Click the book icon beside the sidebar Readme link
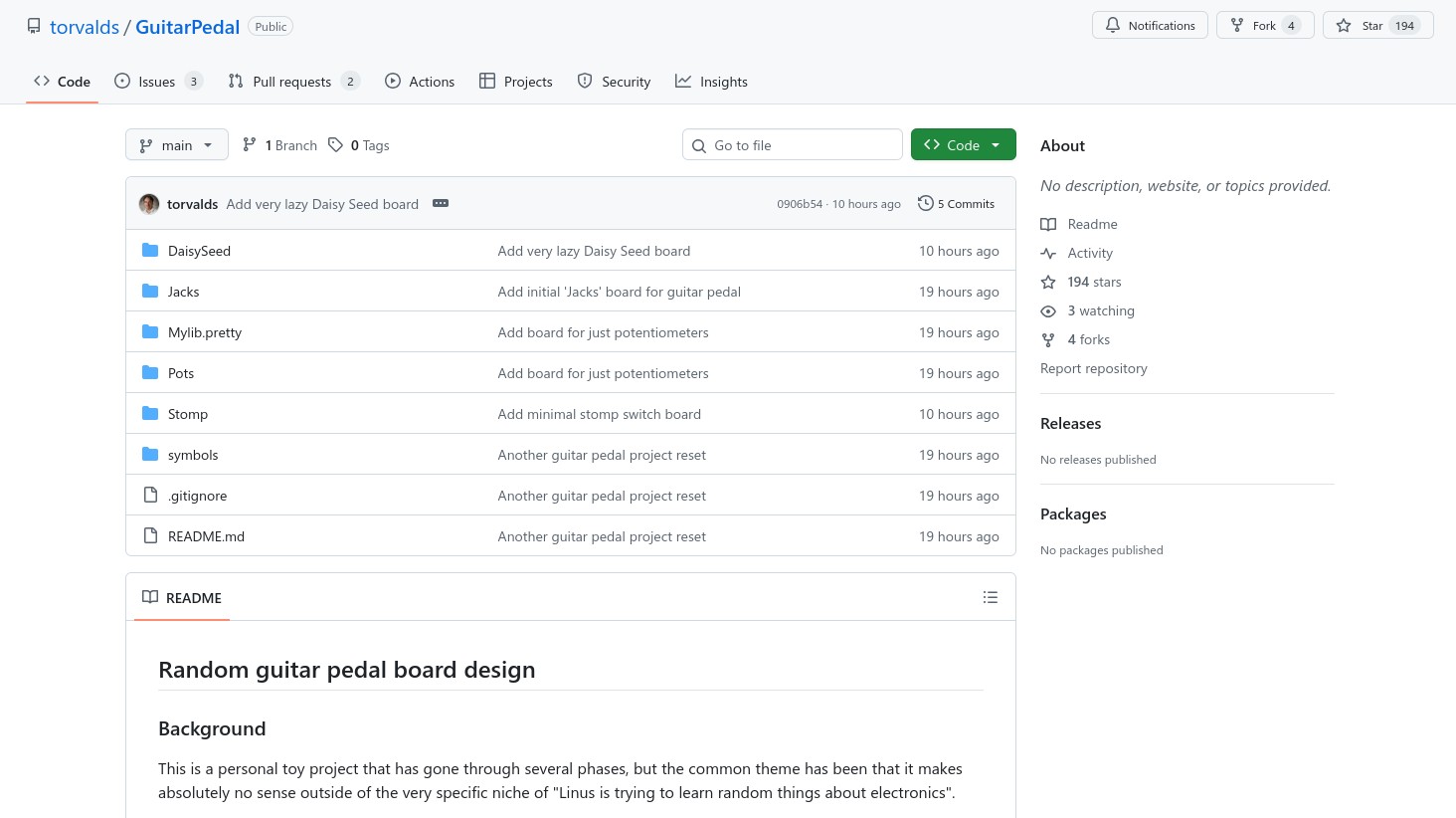The height and width of the screenshot is (818, 1456). (x=1048, y=224)
